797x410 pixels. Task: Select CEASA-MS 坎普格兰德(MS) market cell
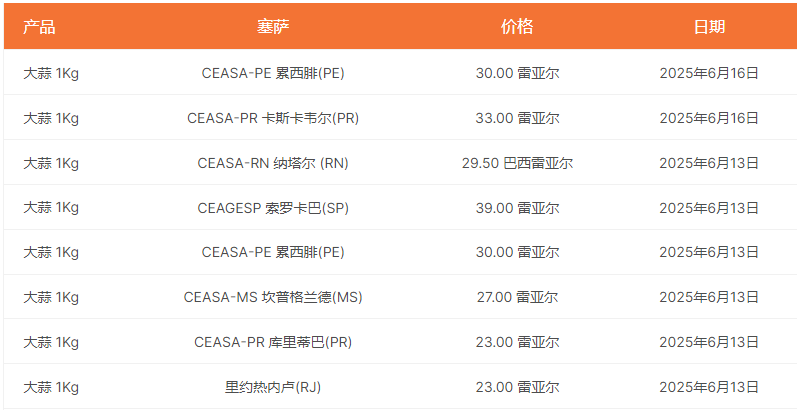coord(273,297)
